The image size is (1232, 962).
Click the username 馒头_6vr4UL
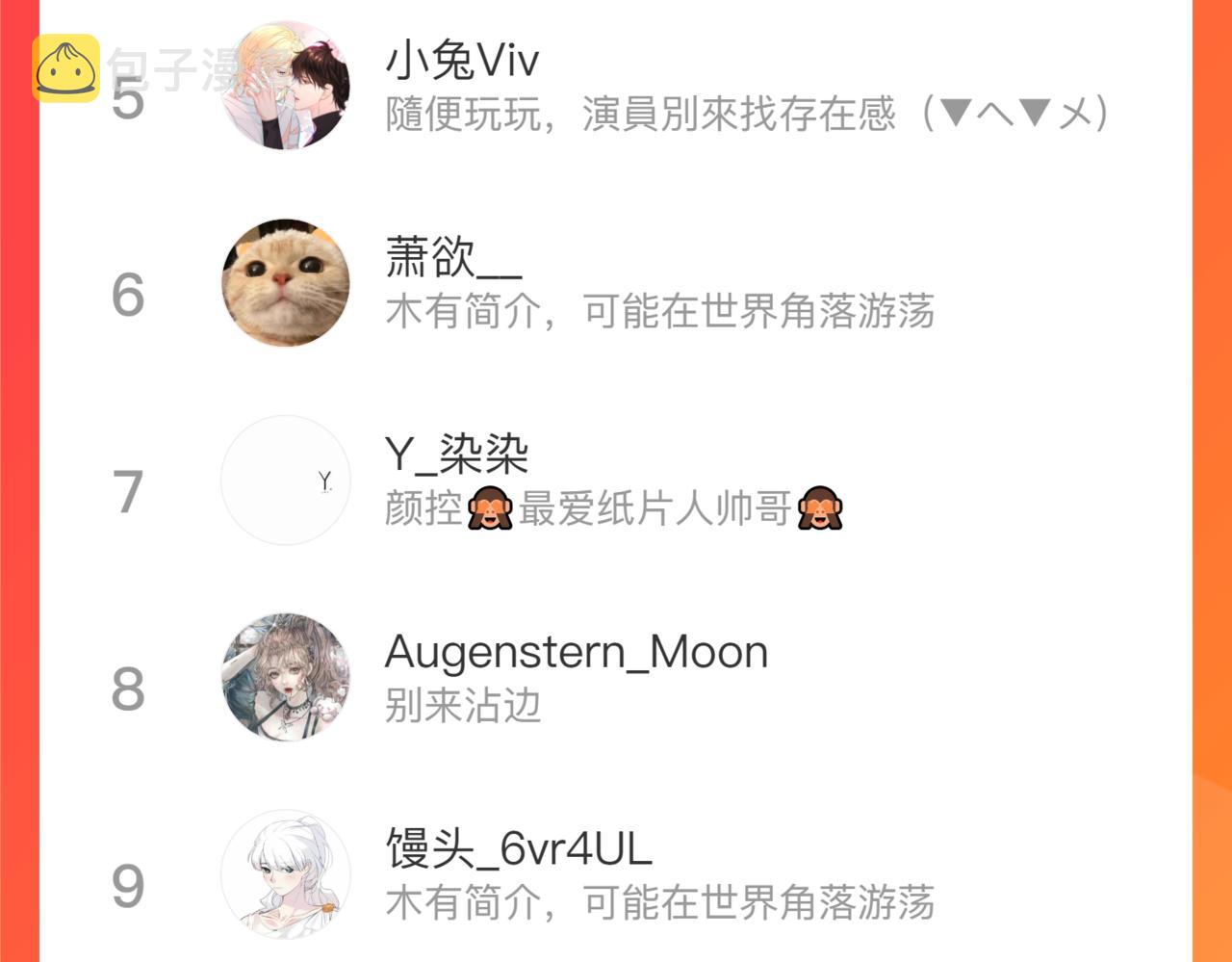519,848
